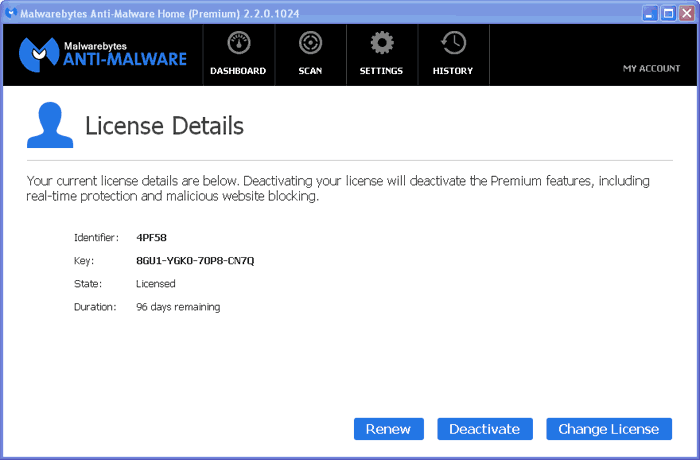Screen dimensions: 700x460
Task: Click the 'Identifier:' label
Action: pos(96,238)
